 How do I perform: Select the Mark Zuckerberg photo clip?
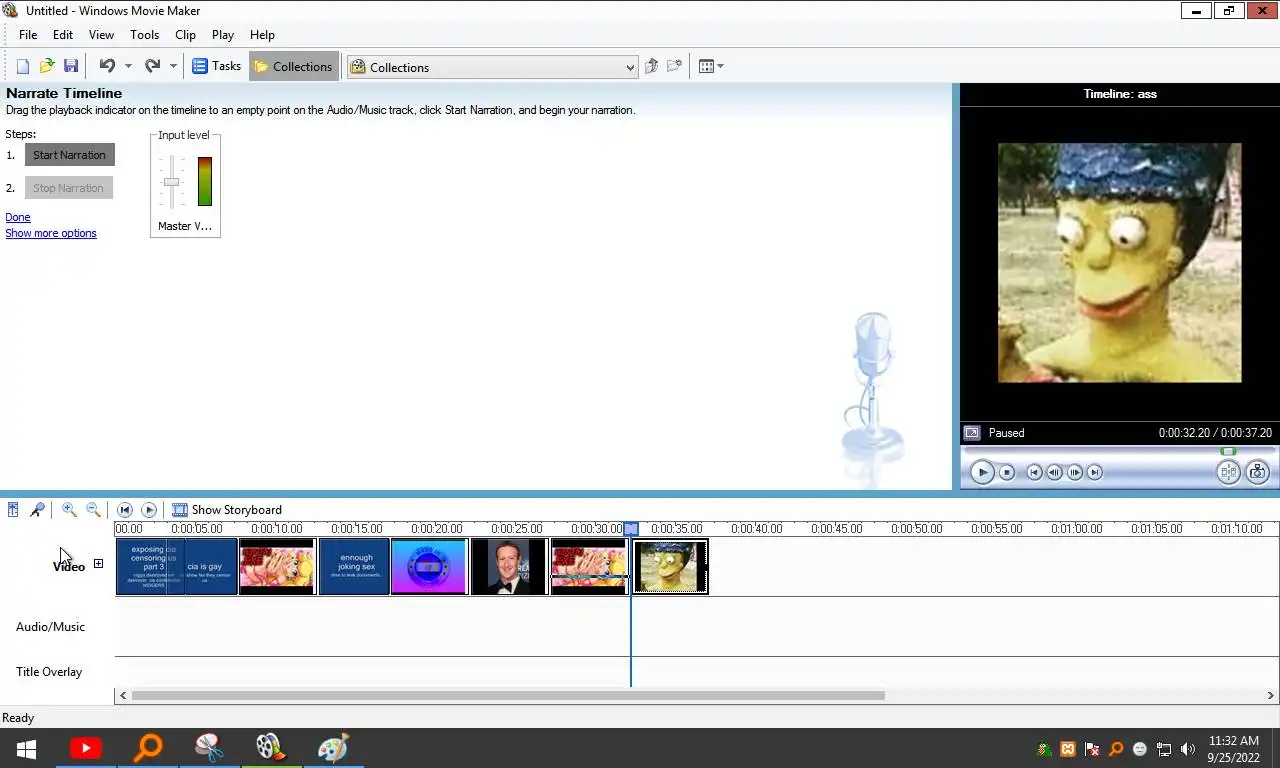pos(510,567)
